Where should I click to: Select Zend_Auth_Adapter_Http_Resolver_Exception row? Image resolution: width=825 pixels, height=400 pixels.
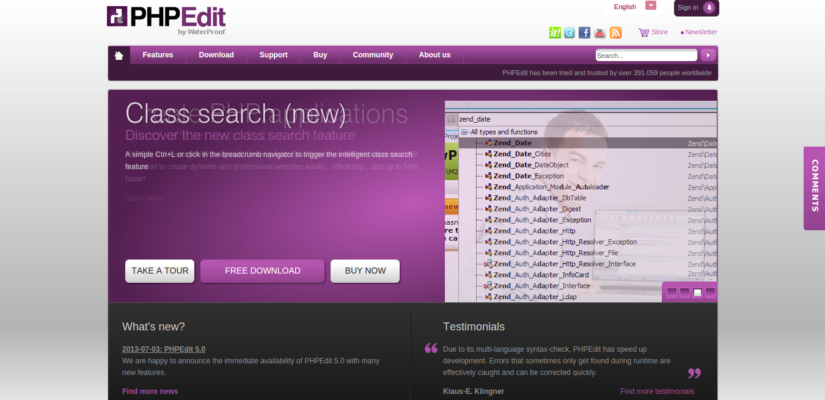(x=588, y=242)
